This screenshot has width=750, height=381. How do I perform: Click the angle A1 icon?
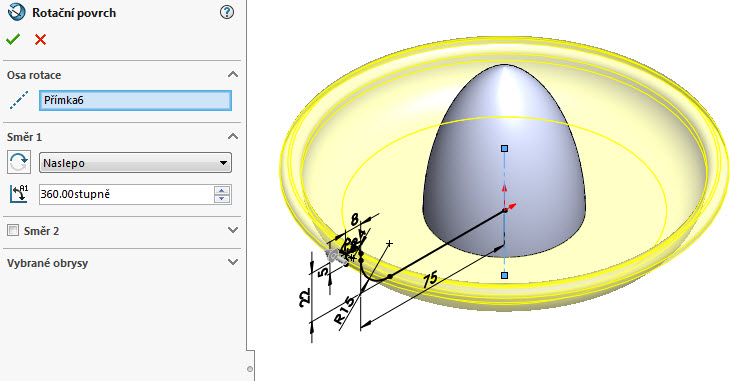point(19,194)
